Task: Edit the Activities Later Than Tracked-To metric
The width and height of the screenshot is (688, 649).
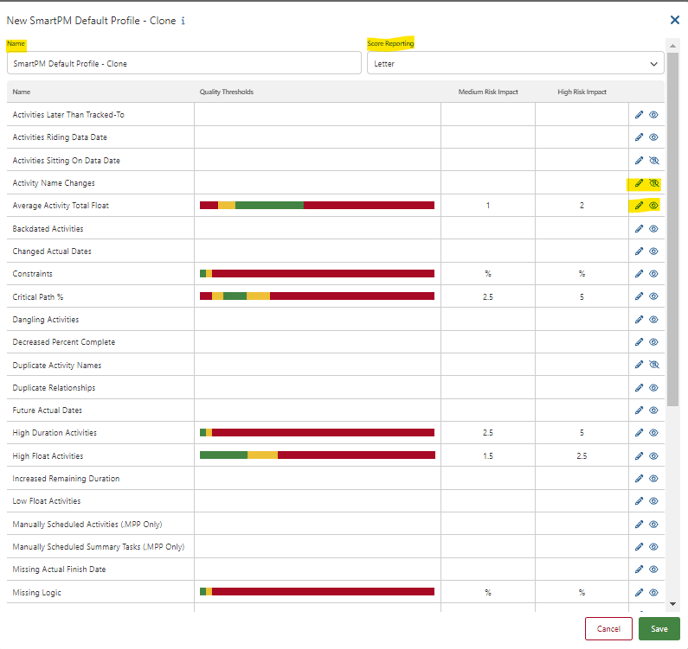Action: point(639,115)
